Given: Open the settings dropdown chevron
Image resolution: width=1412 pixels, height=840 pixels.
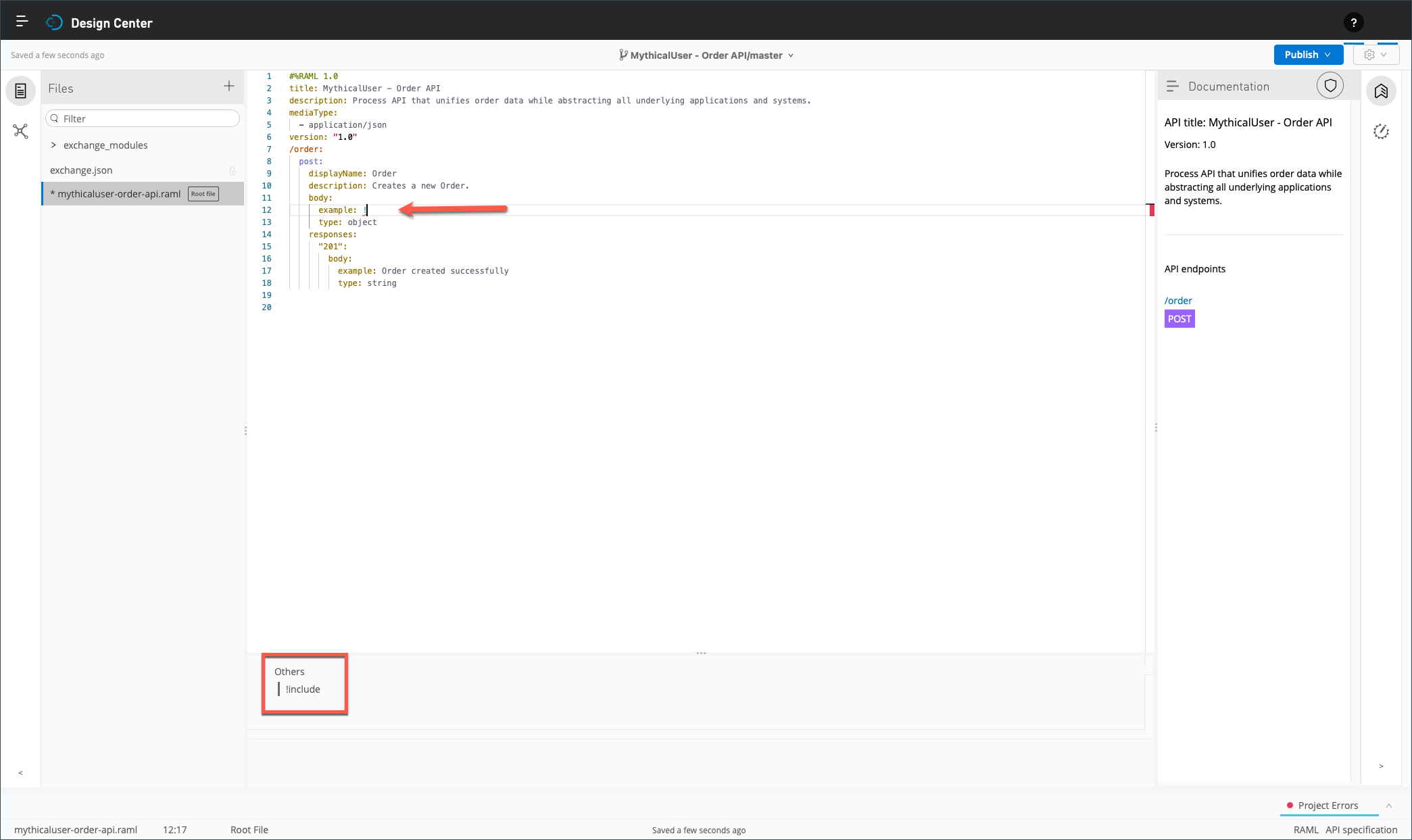Looking at the screenshot, I should coord(1384,55).
